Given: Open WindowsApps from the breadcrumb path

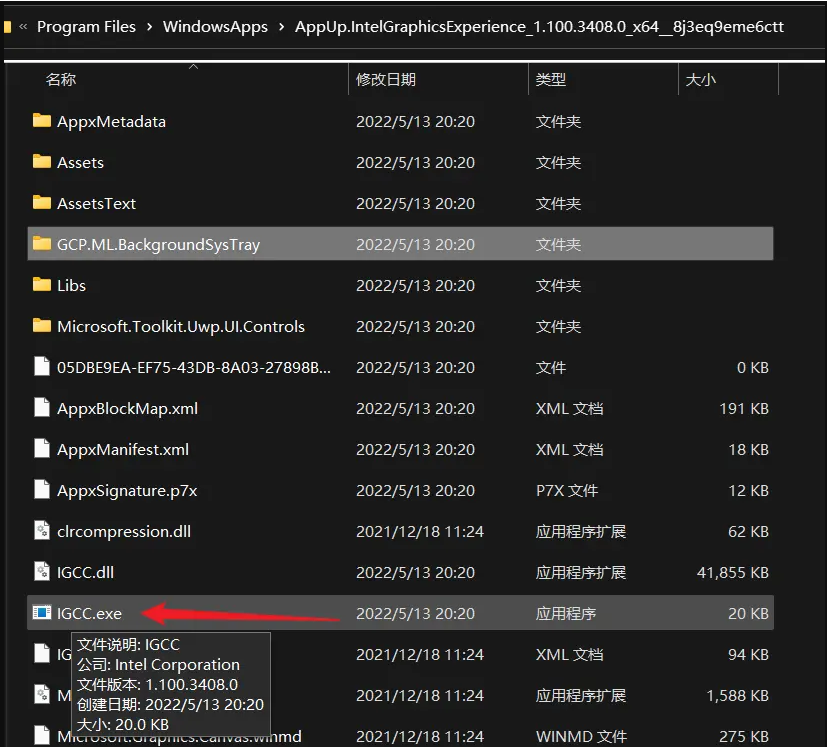Looking at the screenshot, I should [215, 27].
